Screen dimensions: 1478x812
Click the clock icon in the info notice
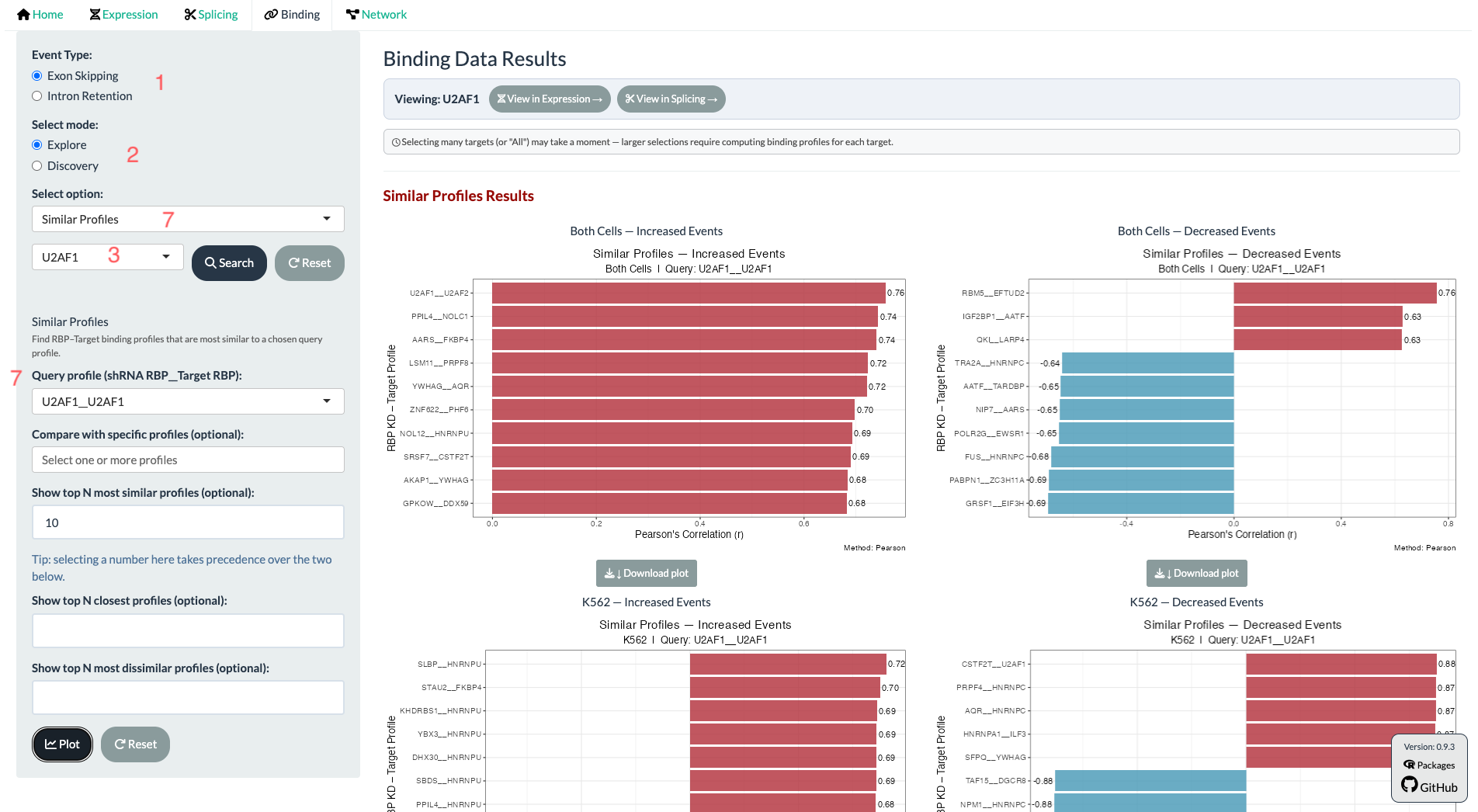396,142
